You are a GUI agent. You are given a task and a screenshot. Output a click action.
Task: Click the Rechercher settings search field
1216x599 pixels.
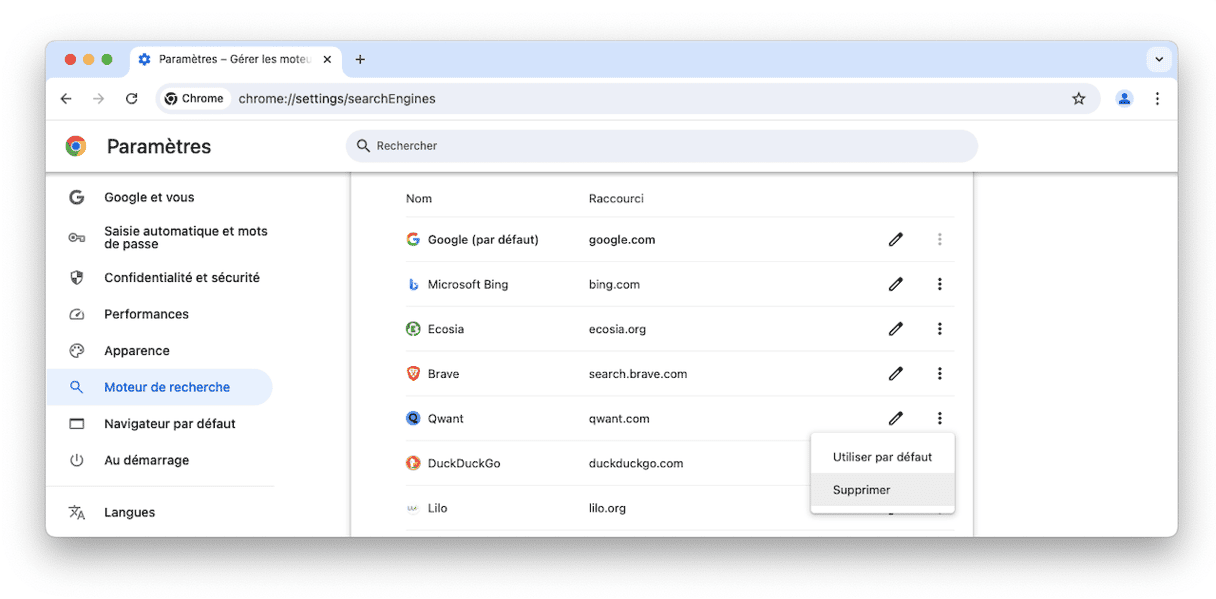point(662,146)
